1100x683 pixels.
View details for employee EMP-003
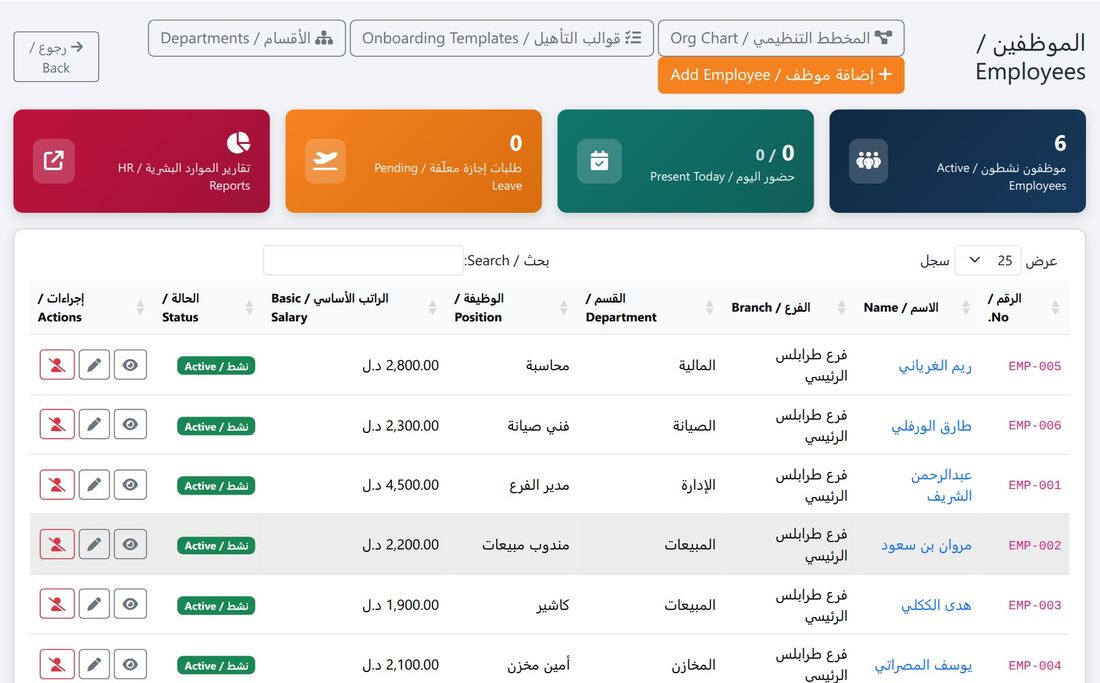130,604
